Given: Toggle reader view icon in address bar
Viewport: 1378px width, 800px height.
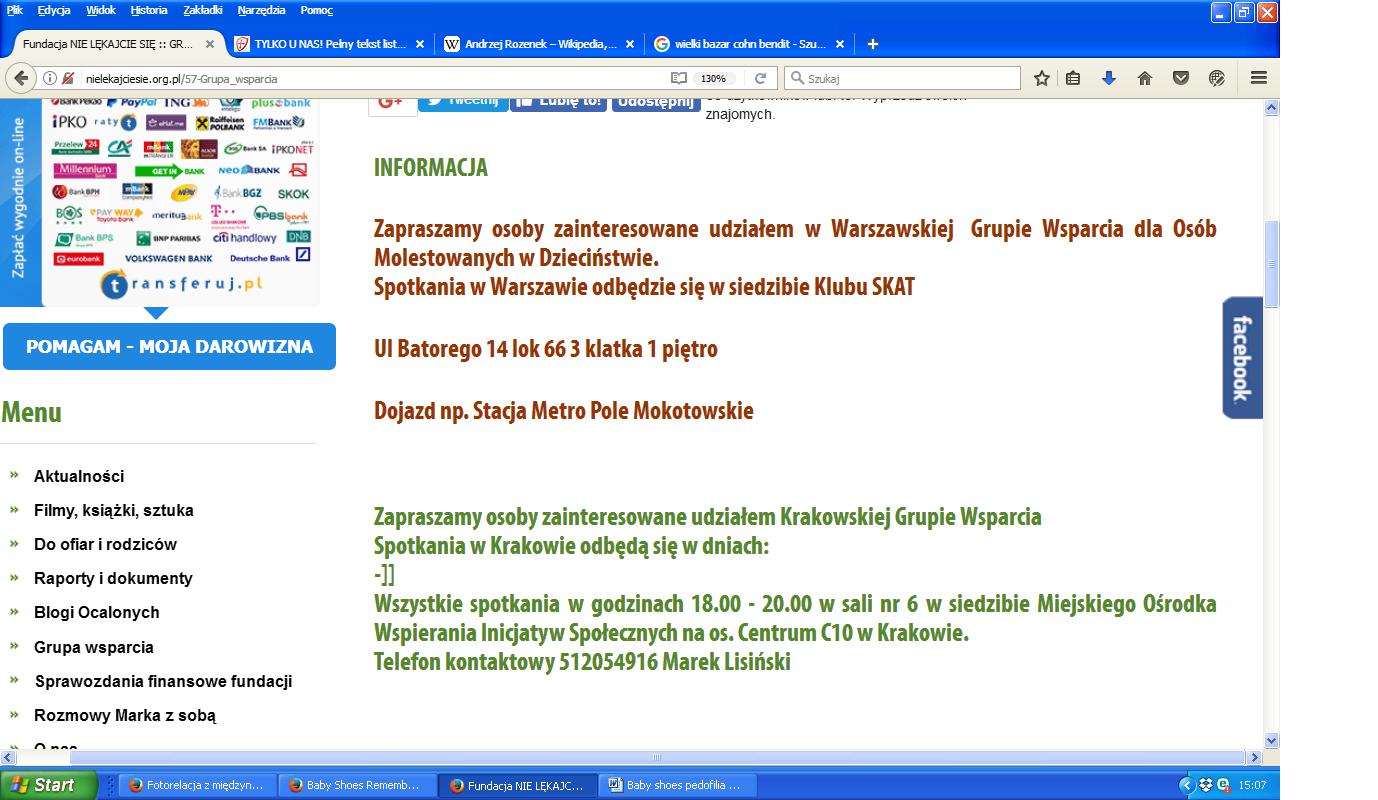Looking at the screenshot, I should (x=679, y=78).
